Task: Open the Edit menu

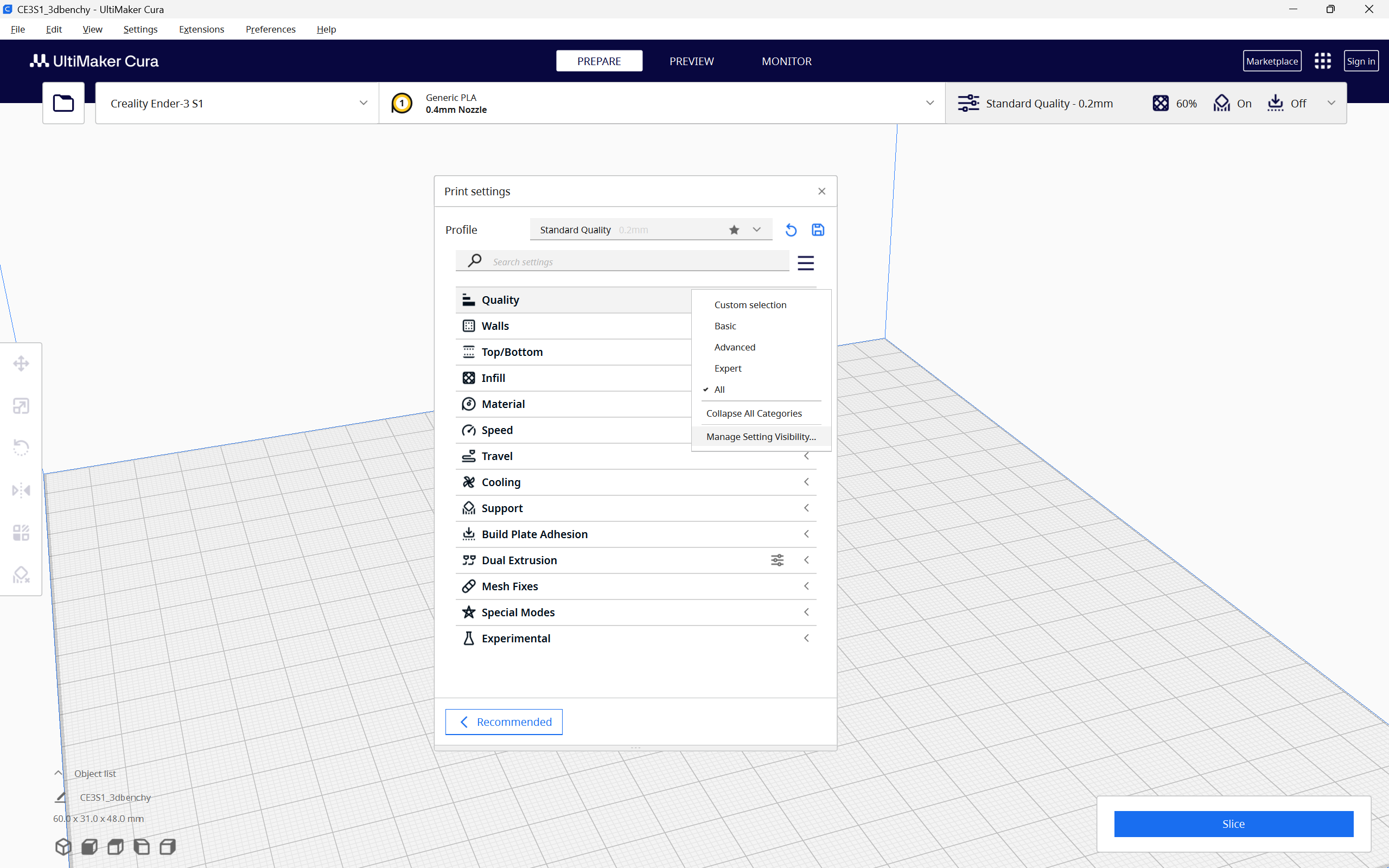Action: (x=54, y=29)
